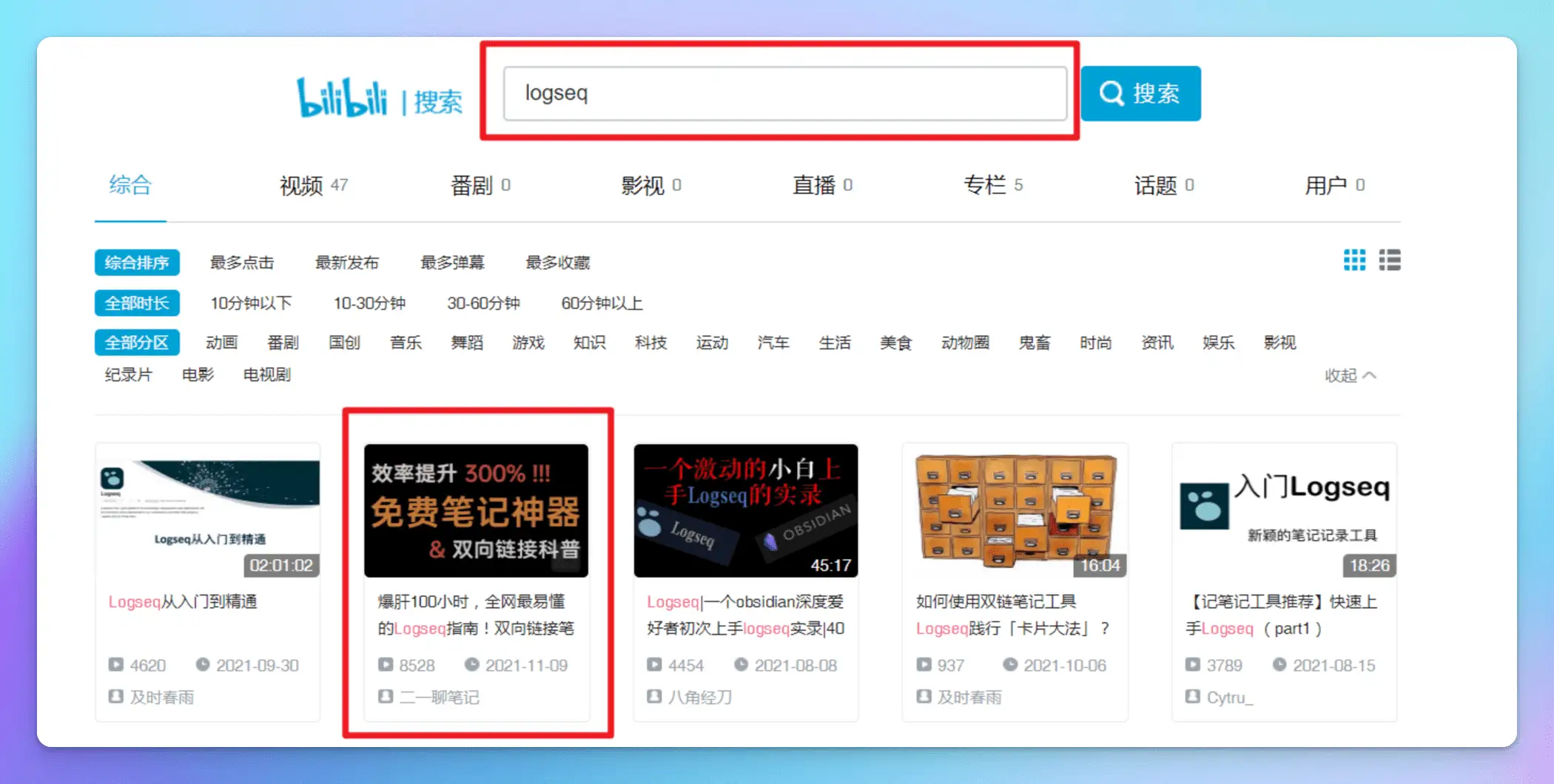This screenshot has width=1554, height=784.
Task: Open uploader 及时春雨 under 4620-views video
Action: (x=162, y=697)
